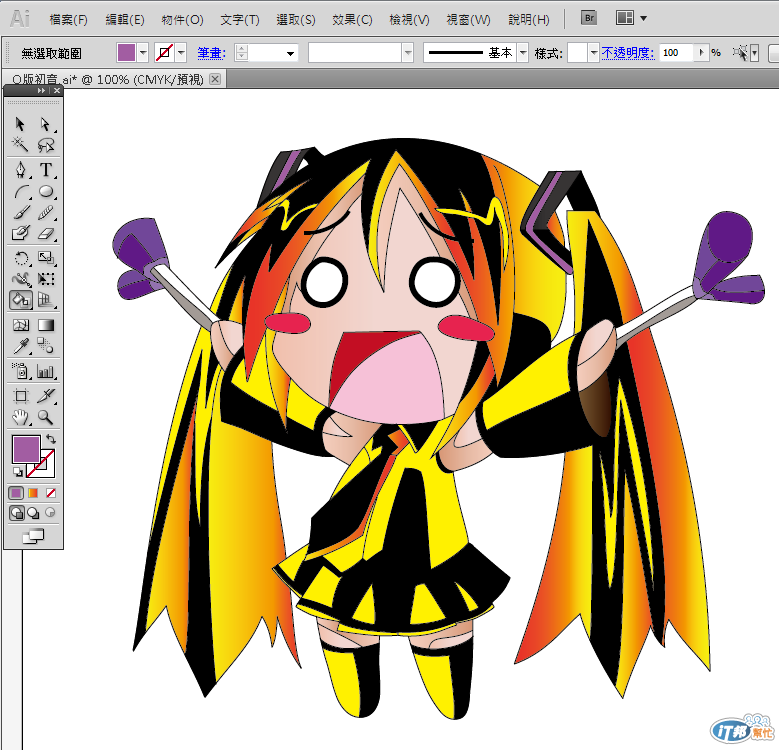Open the 文字(T) menu
779x750 pixels.
tap(239, 19)
